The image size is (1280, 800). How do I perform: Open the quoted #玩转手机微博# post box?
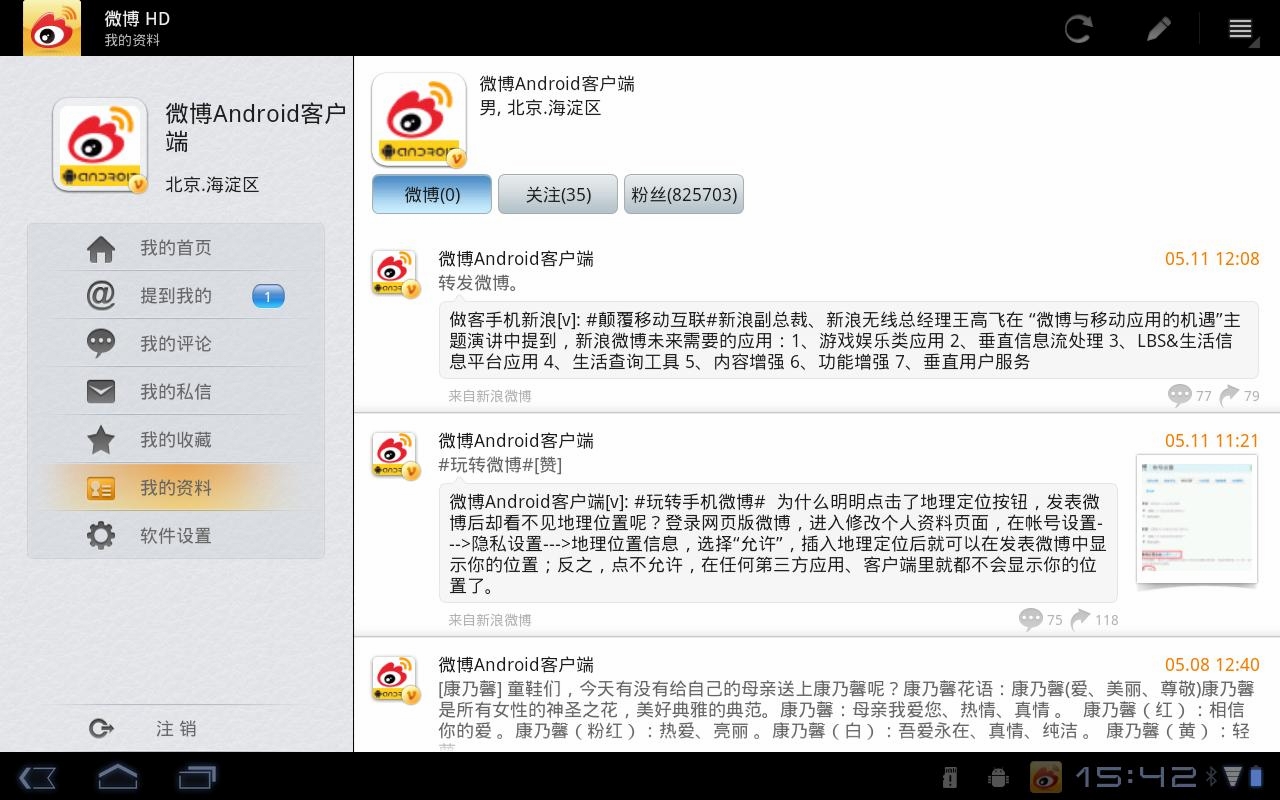(778, 544)
